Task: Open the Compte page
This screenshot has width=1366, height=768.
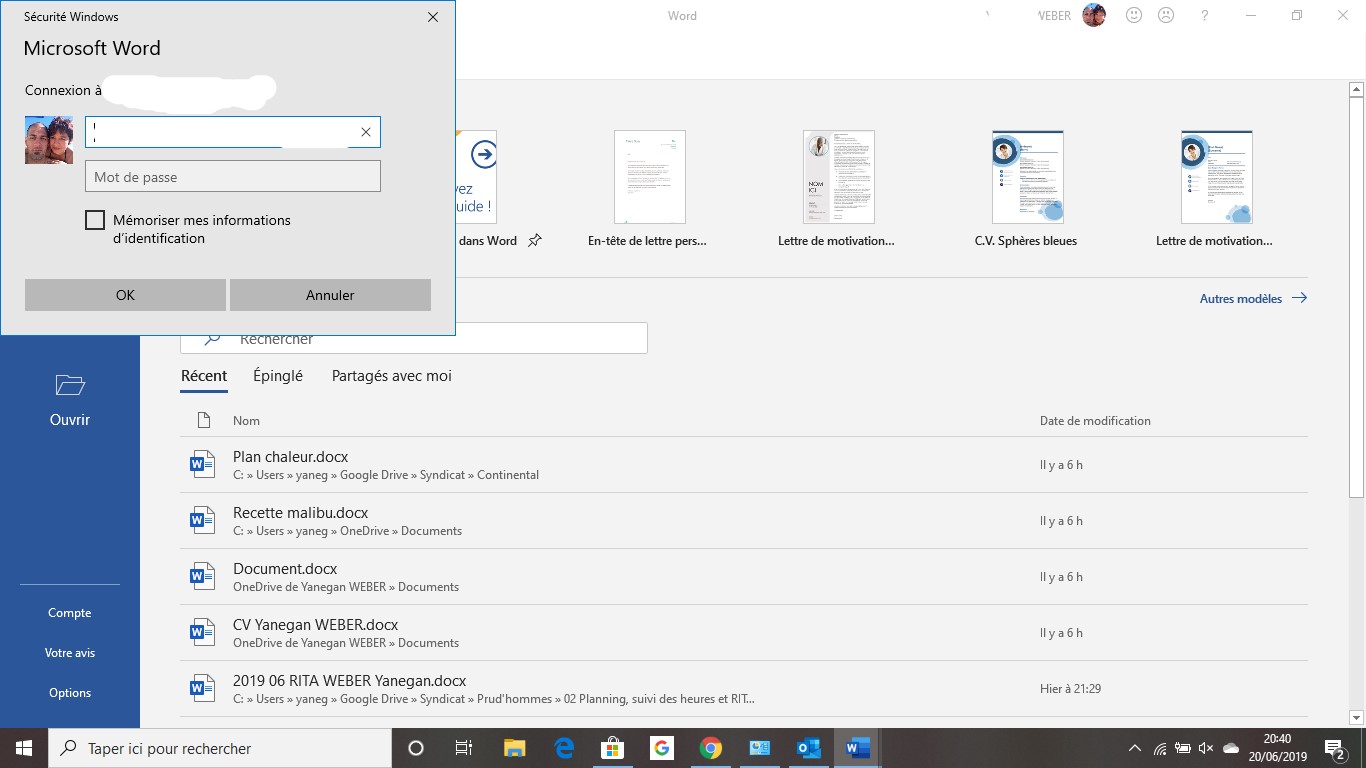Action: (x=70, y=613)
